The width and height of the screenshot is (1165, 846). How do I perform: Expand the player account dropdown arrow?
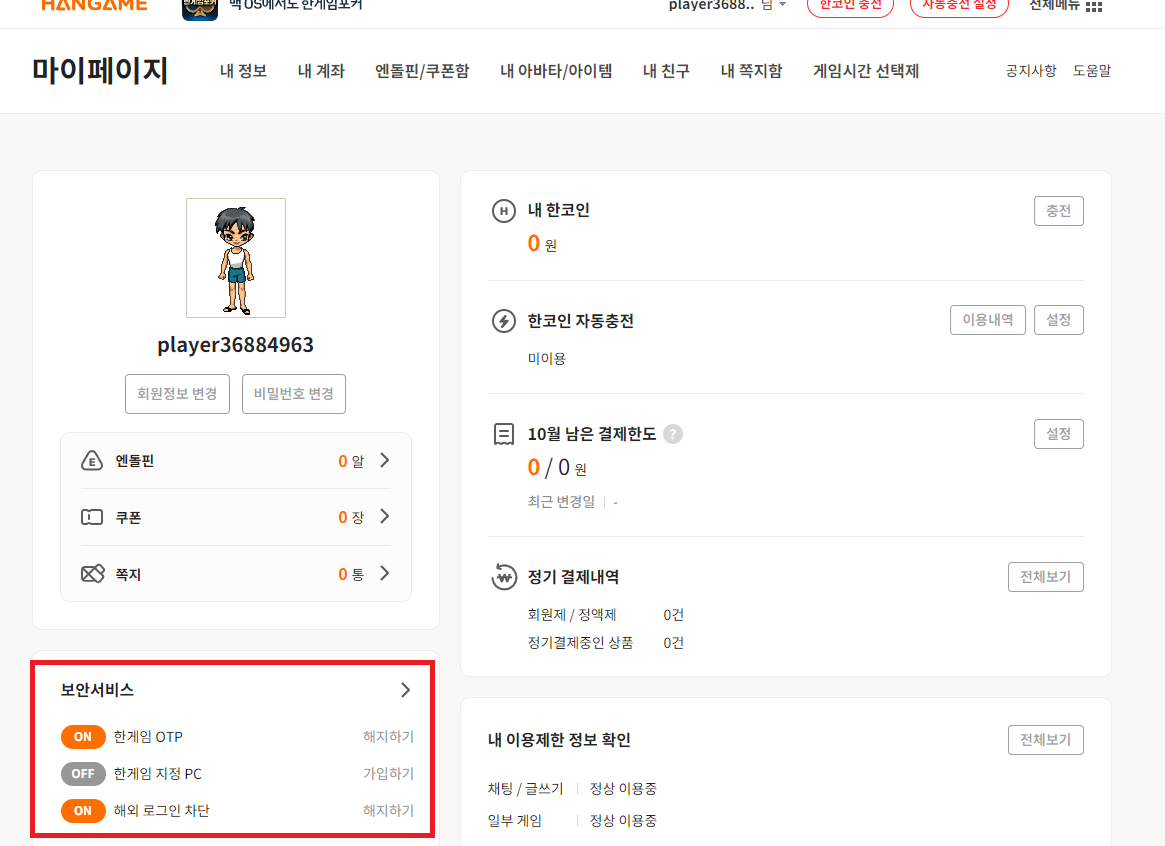pos(782,5)
